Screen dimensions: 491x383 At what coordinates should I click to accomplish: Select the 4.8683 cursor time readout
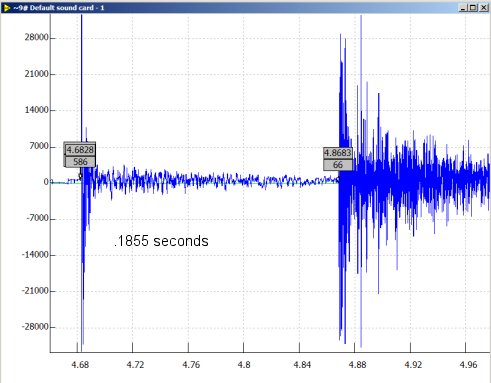pos(338,153)
